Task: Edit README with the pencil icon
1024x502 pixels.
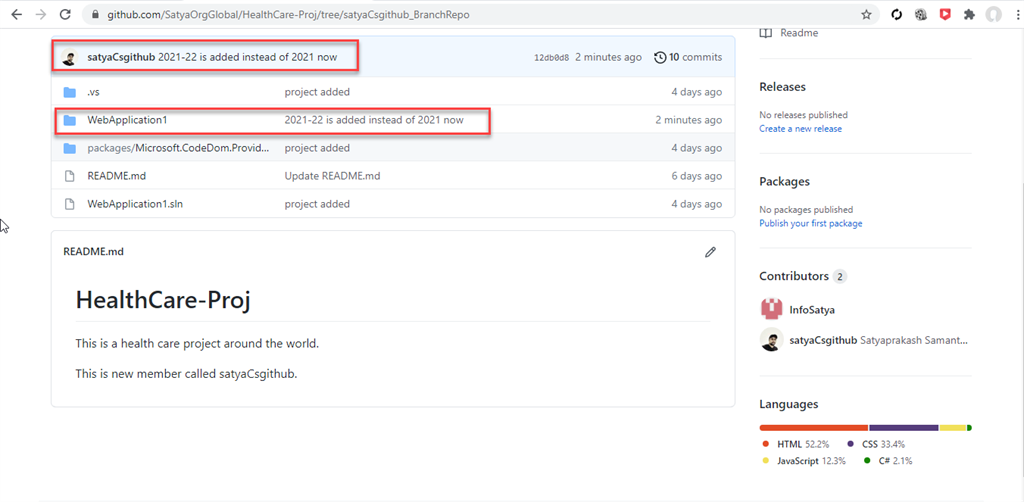Action: pyautogui.click(x=711, y=252)
